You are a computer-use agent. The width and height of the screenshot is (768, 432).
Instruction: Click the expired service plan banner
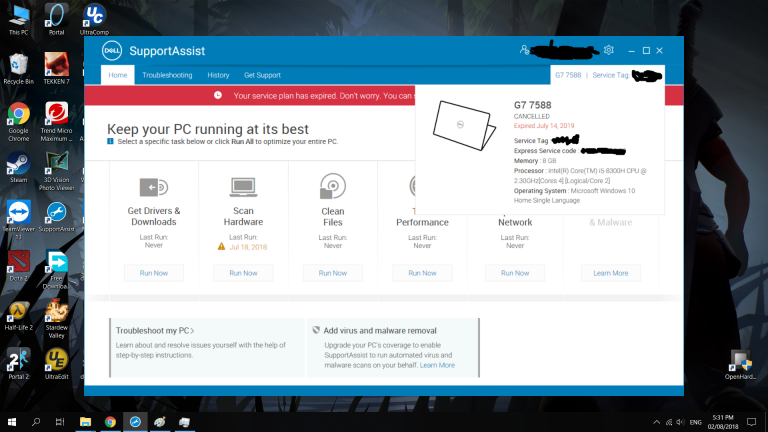pos(250,96)
